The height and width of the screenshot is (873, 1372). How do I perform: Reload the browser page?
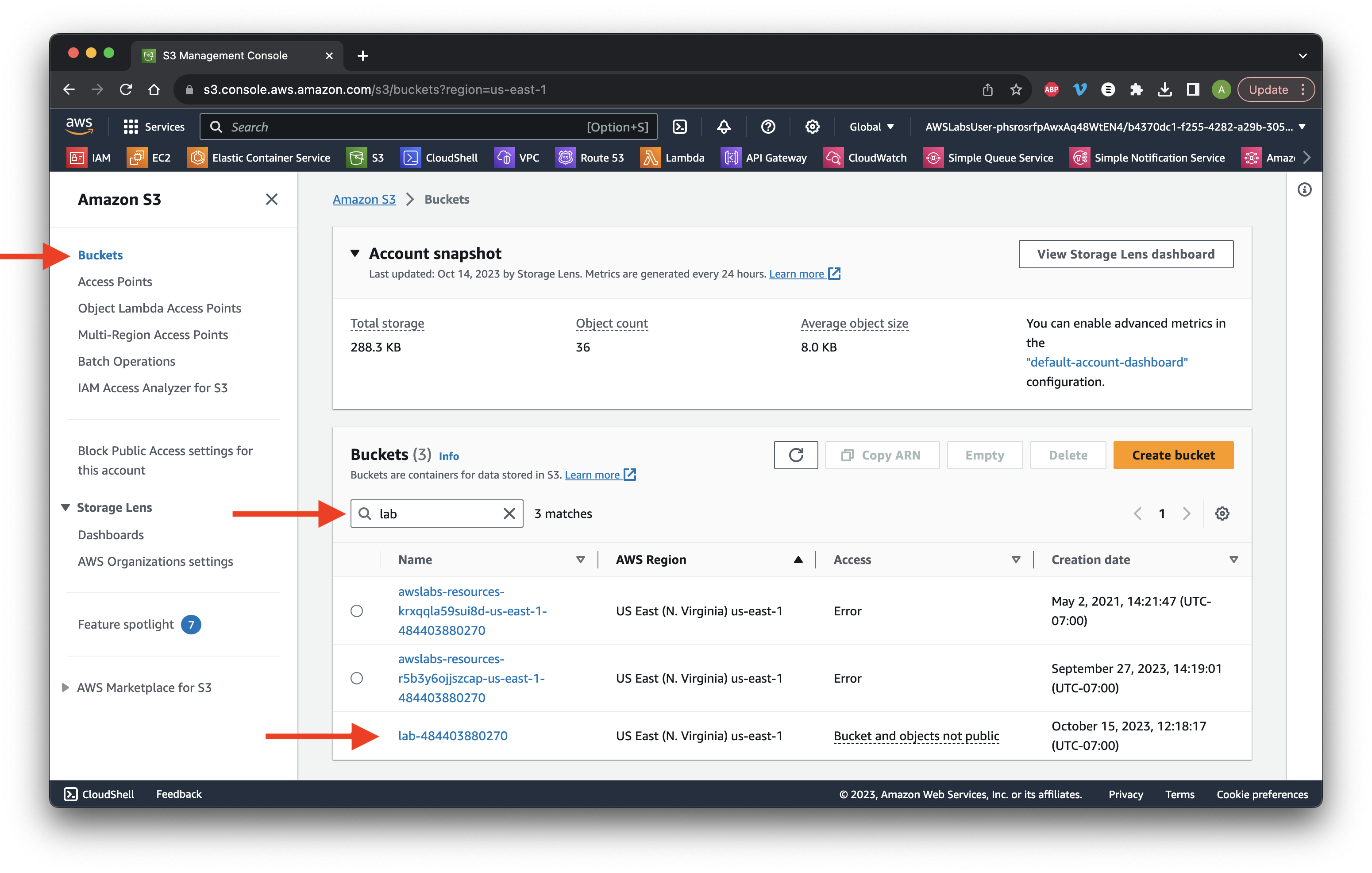[x=126, y=89]
